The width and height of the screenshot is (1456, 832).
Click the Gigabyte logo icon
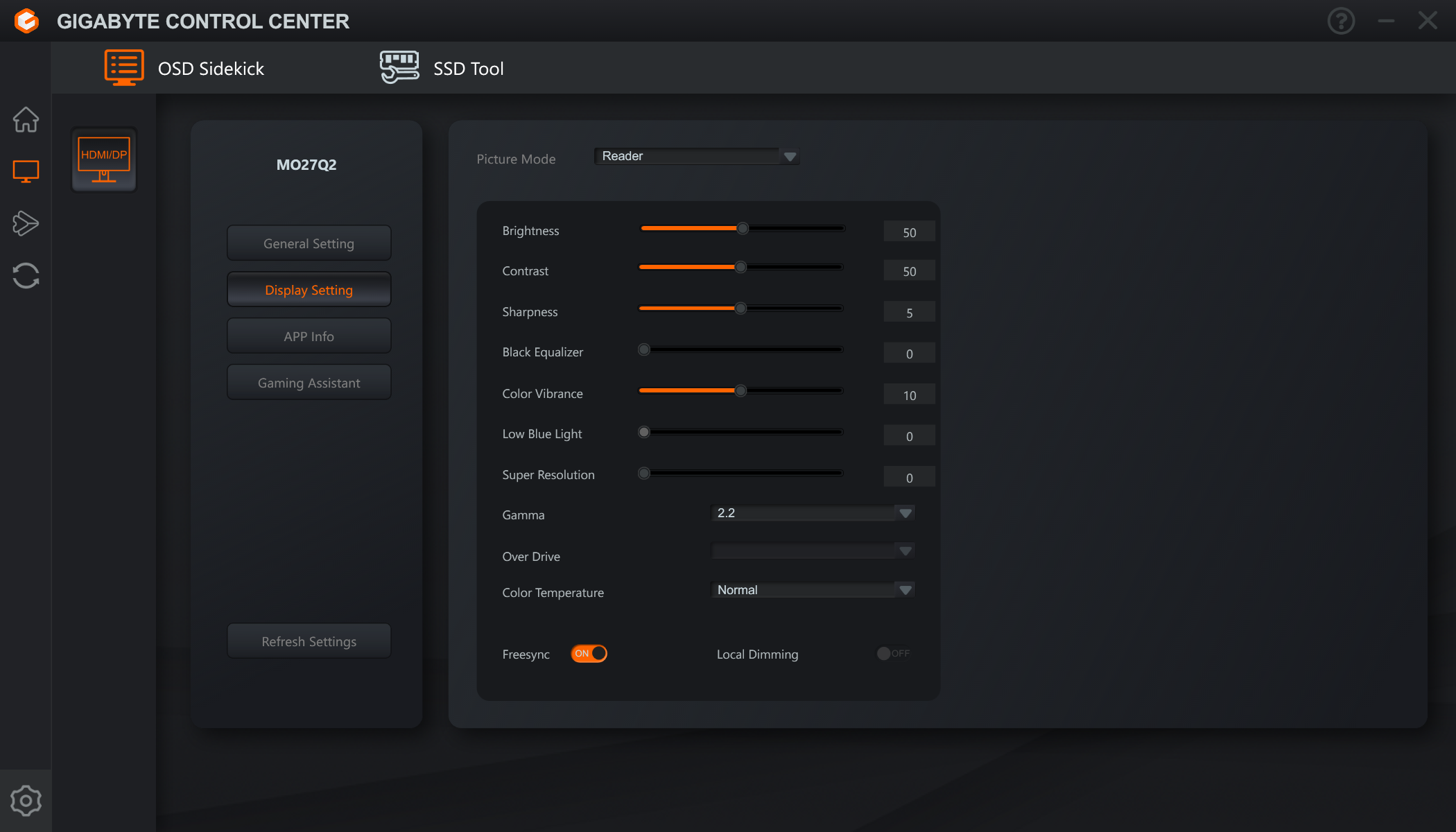pyautogui.click(x=26, y=21)
